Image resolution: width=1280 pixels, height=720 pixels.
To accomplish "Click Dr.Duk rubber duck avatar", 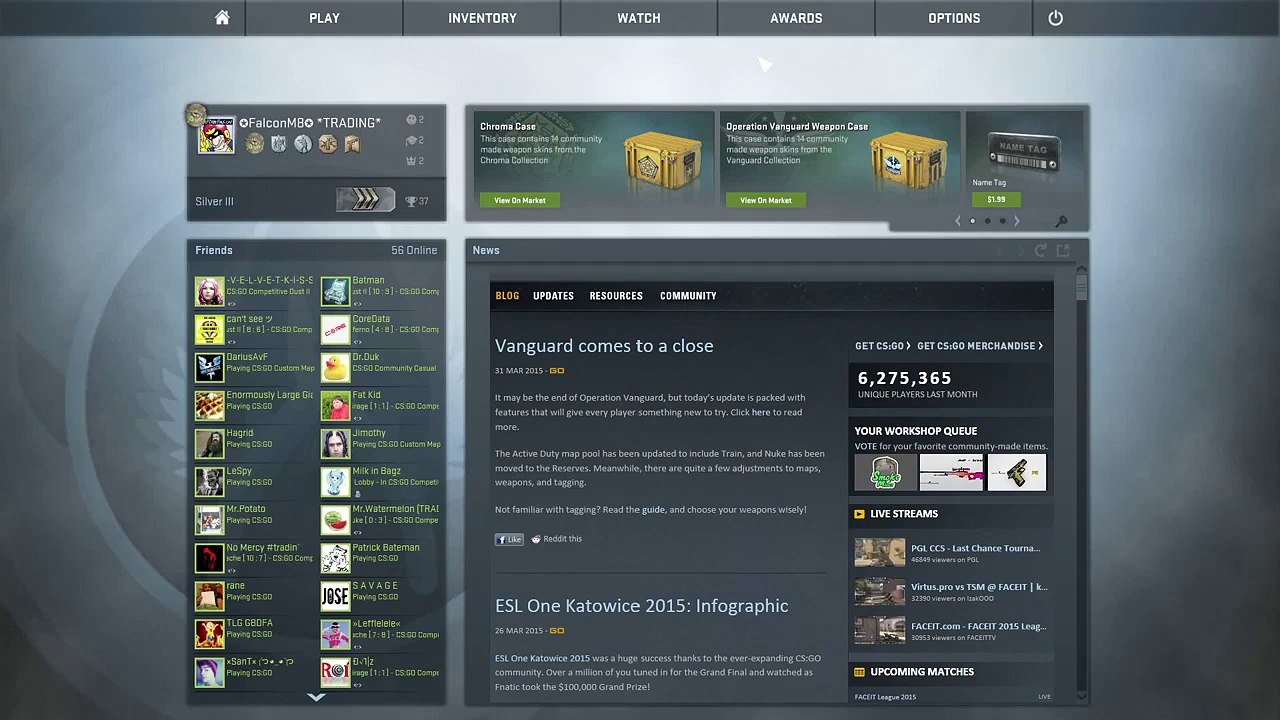I will (335, 367).
